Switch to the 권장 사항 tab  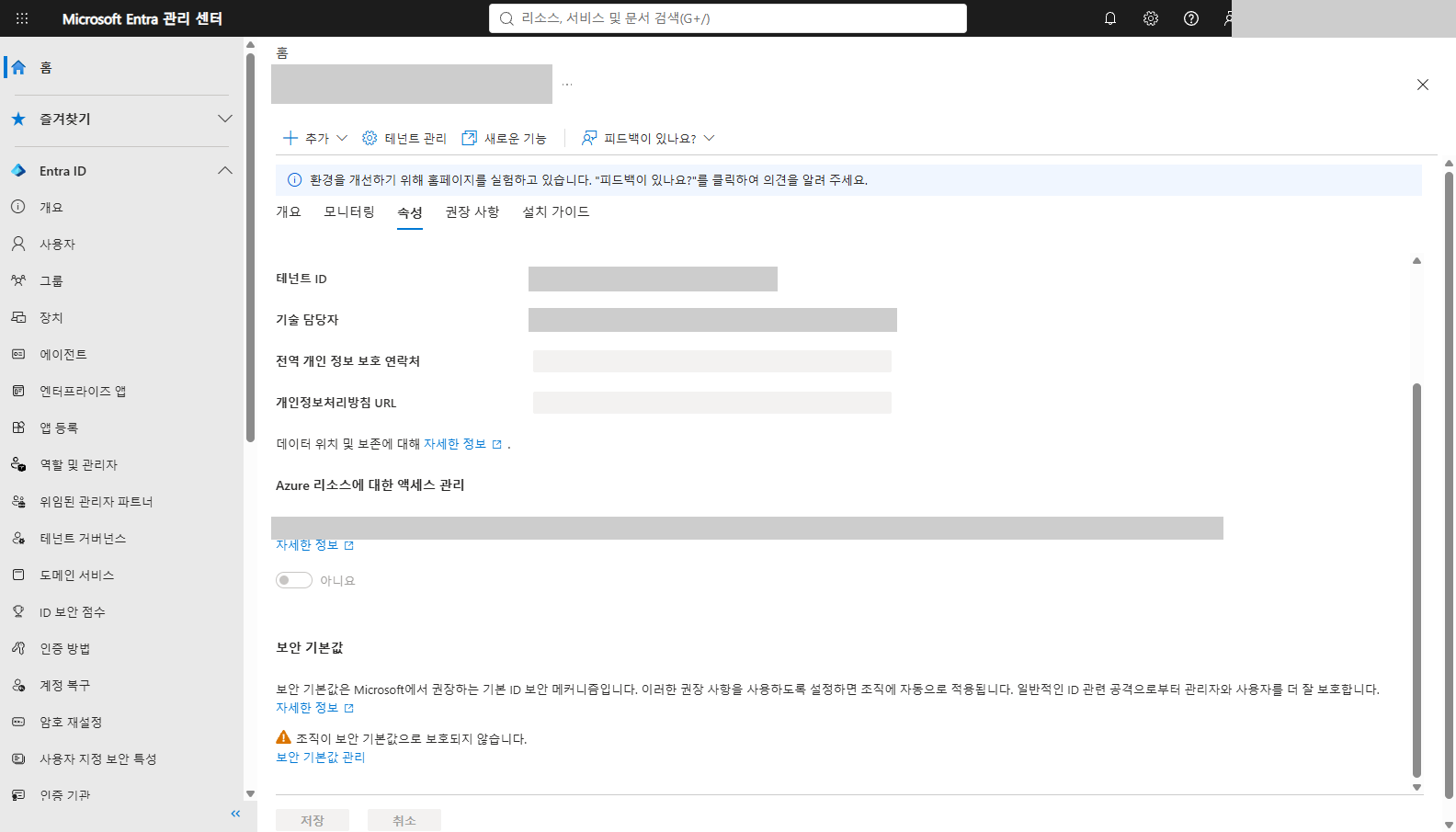coord(472,212)
